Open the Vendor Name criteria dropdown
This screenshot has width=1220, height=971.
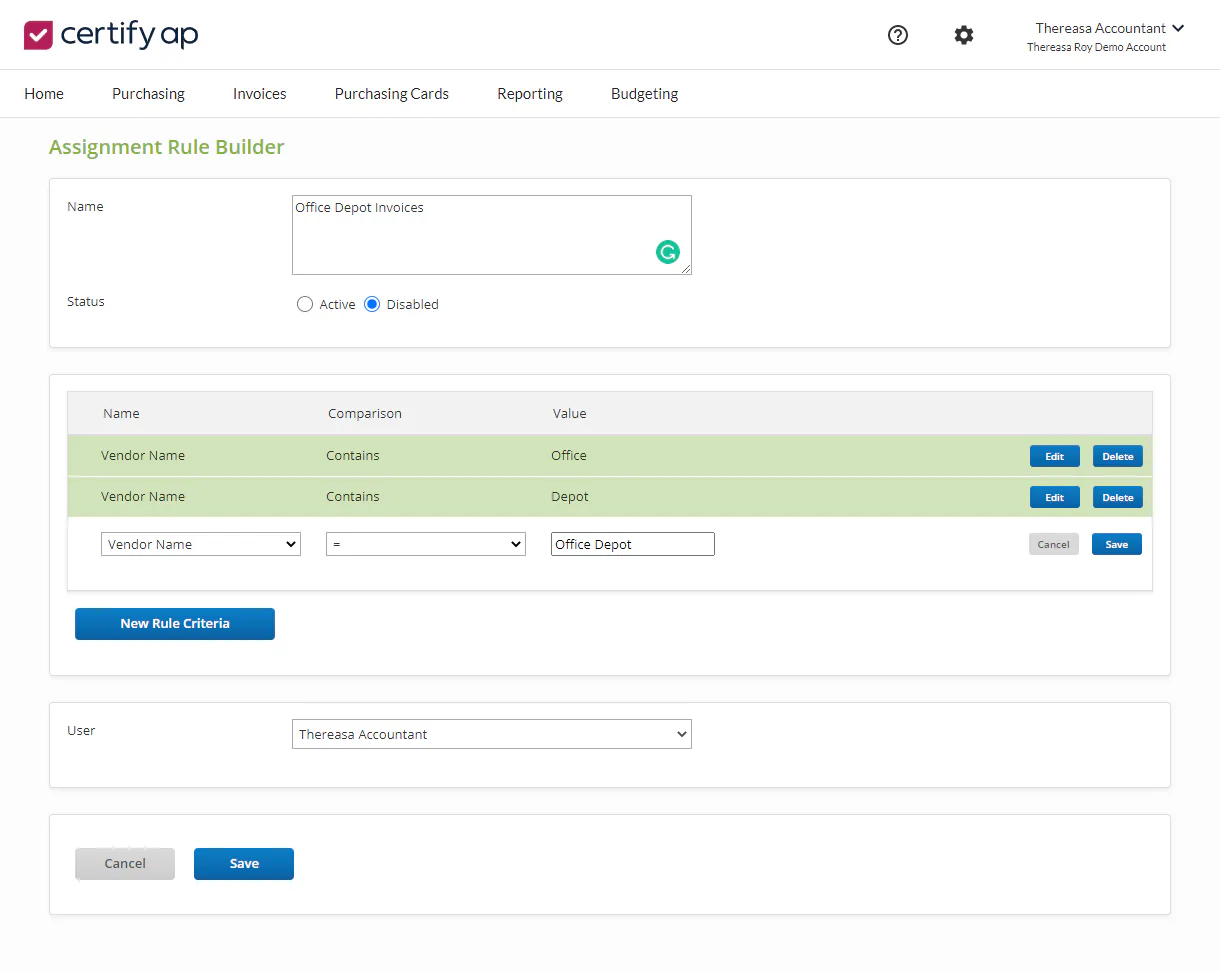tap(201, 544)
